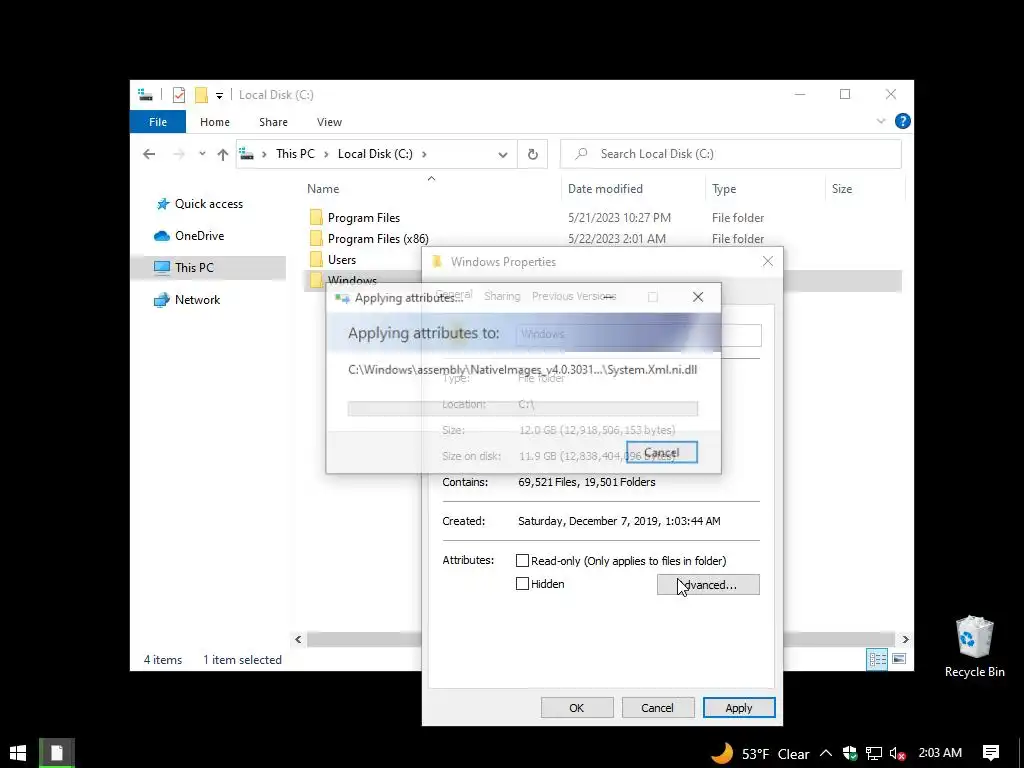Screen dimensions: 1024x768
Task: Go up one folder level arrow
Action: pos(223,154)
